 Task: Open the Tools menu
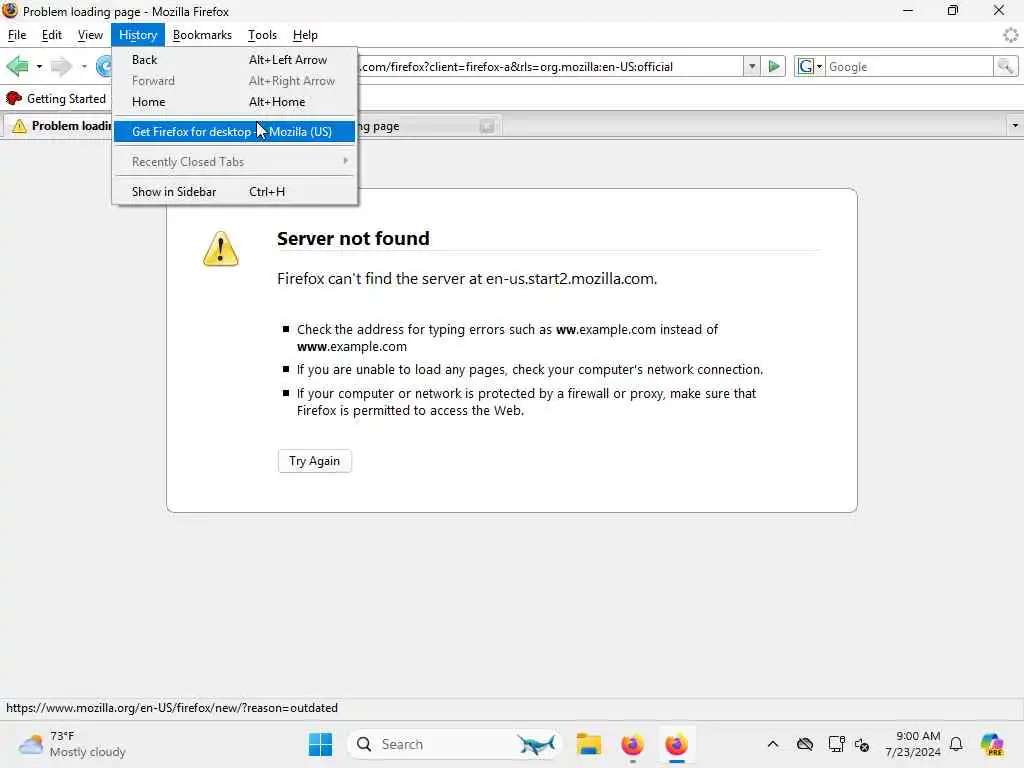pos(263,35)
